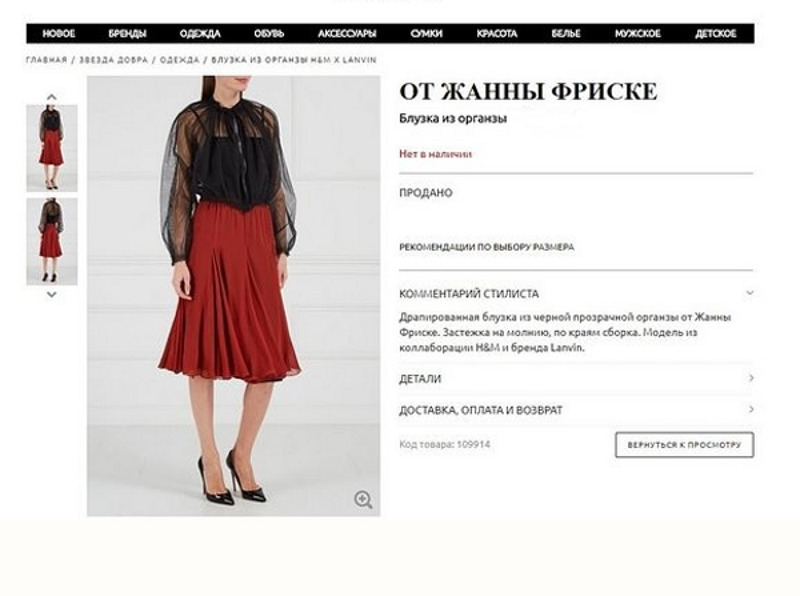This screenshot has height=596, width=800.
Task: Open Звезда добра breadcrumb link
Action: pos(113,60)
